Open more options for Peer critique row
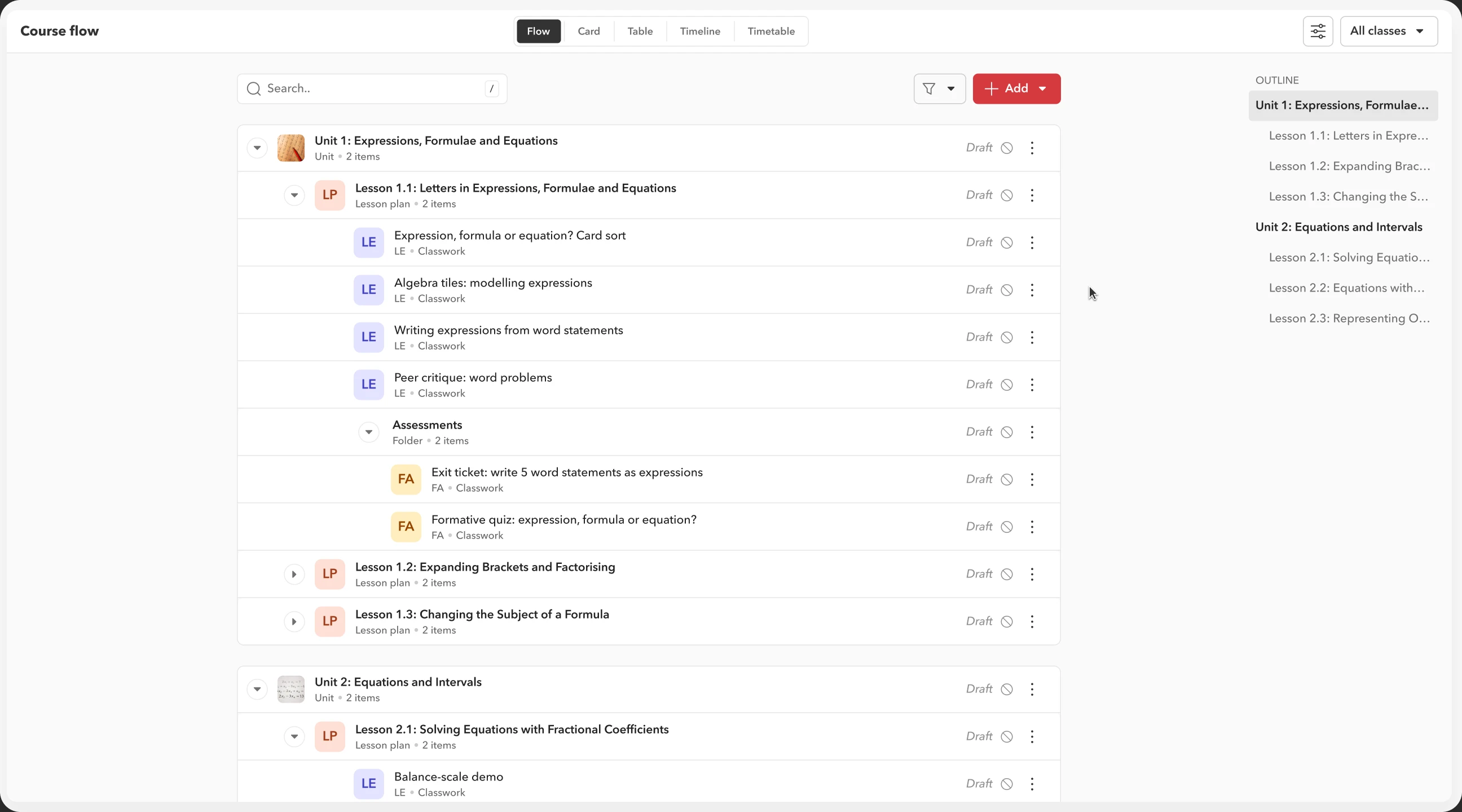 coord(1032,385)
